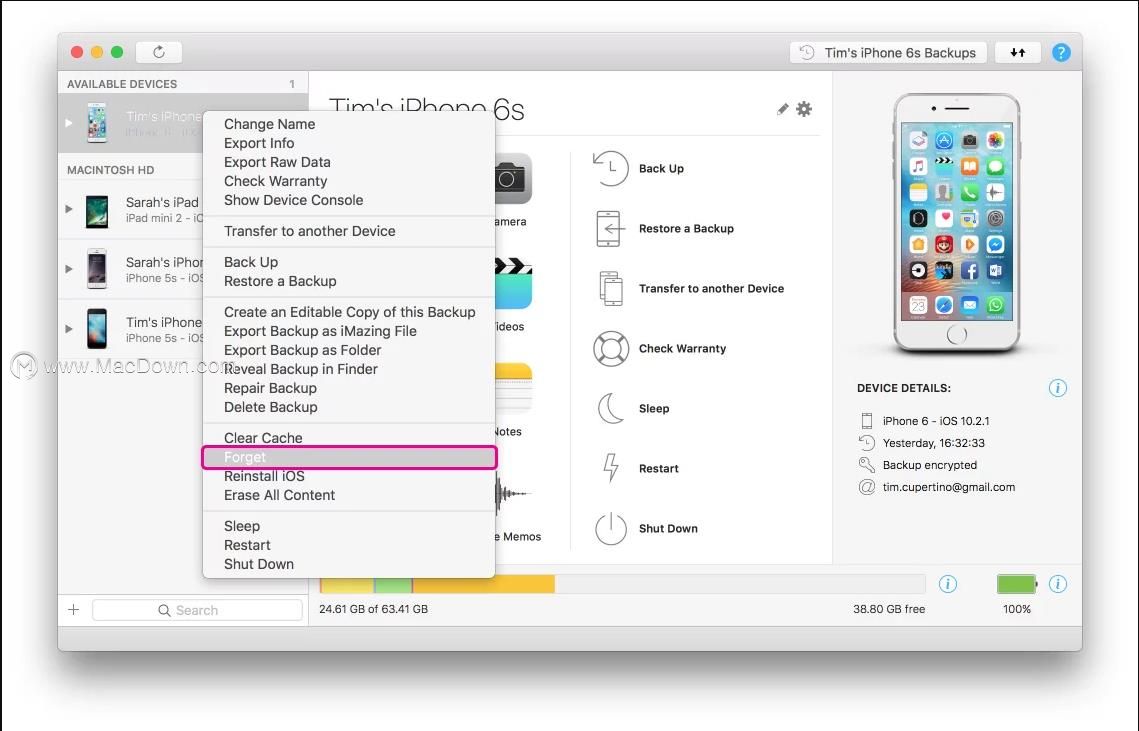Select Tim's iPhone 5s backup thumbnail
The image size is (1139, 731).
point(97,328)
